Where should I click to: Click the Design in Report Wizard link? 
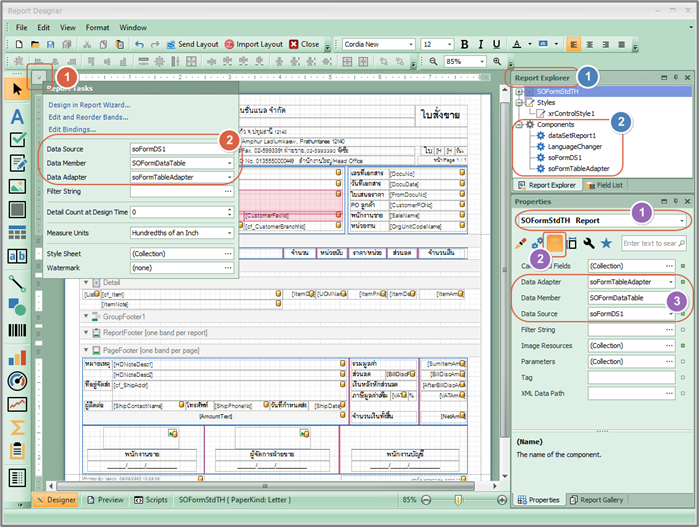point(89,104)
